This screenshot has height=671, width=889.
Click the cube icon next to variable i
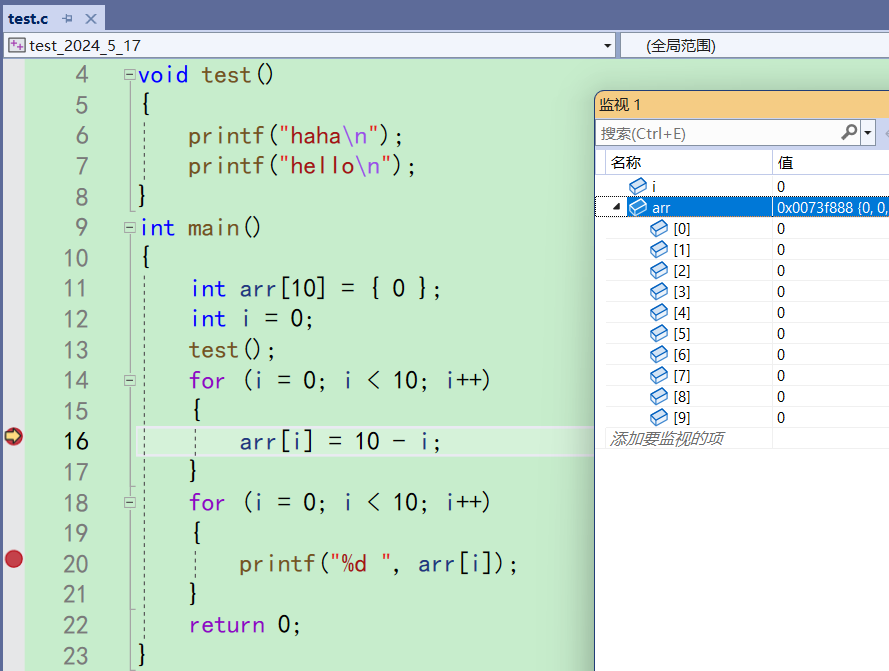638,186
